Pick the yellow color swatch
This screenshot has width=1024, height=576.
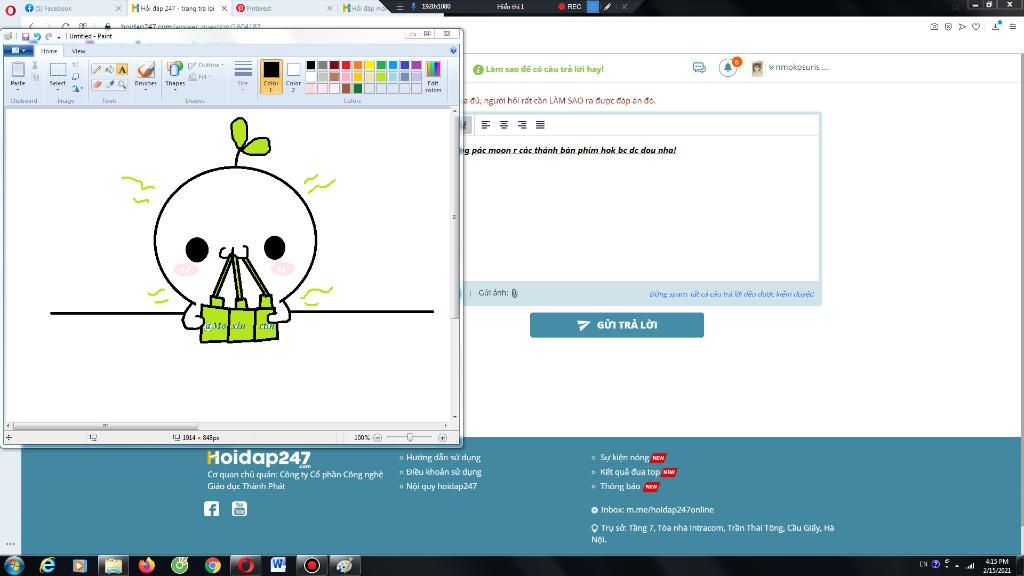tap(370, 65)
